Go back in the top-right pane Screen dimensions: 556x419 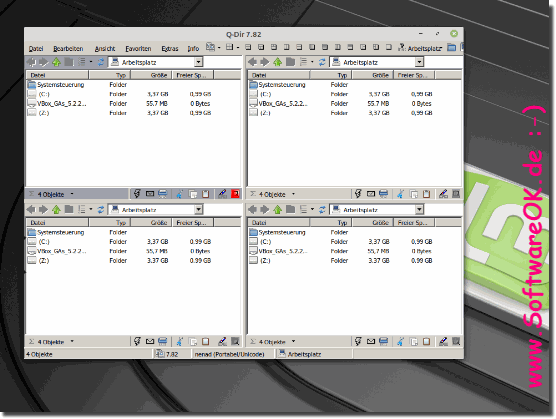(x=252, y=62)
